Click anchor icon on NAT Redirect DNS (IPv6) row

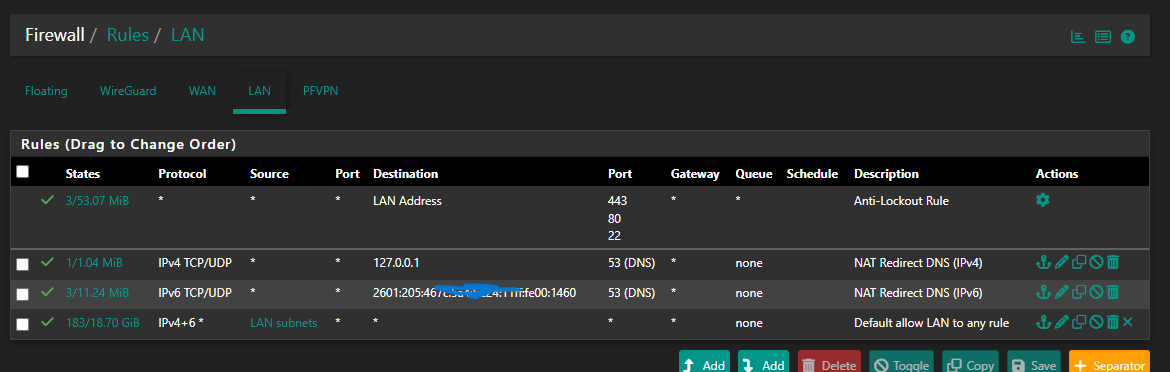point(1043,292)
